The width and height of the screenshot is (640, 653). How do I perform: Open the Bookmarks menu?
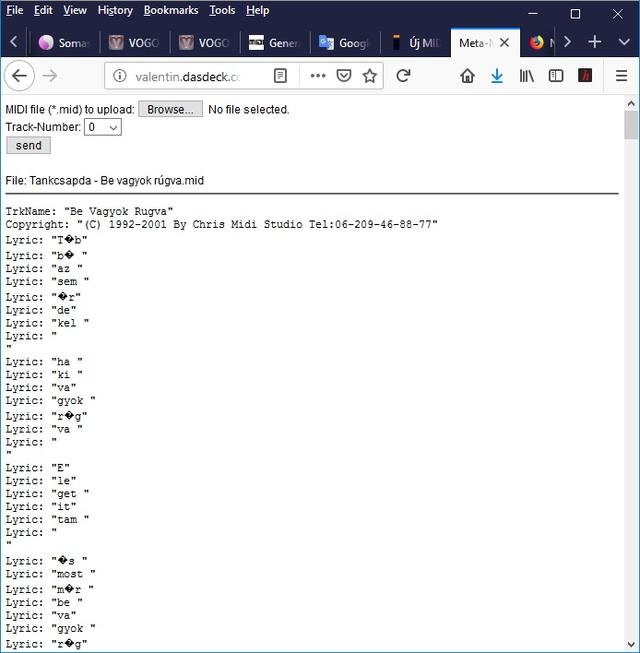171,10
